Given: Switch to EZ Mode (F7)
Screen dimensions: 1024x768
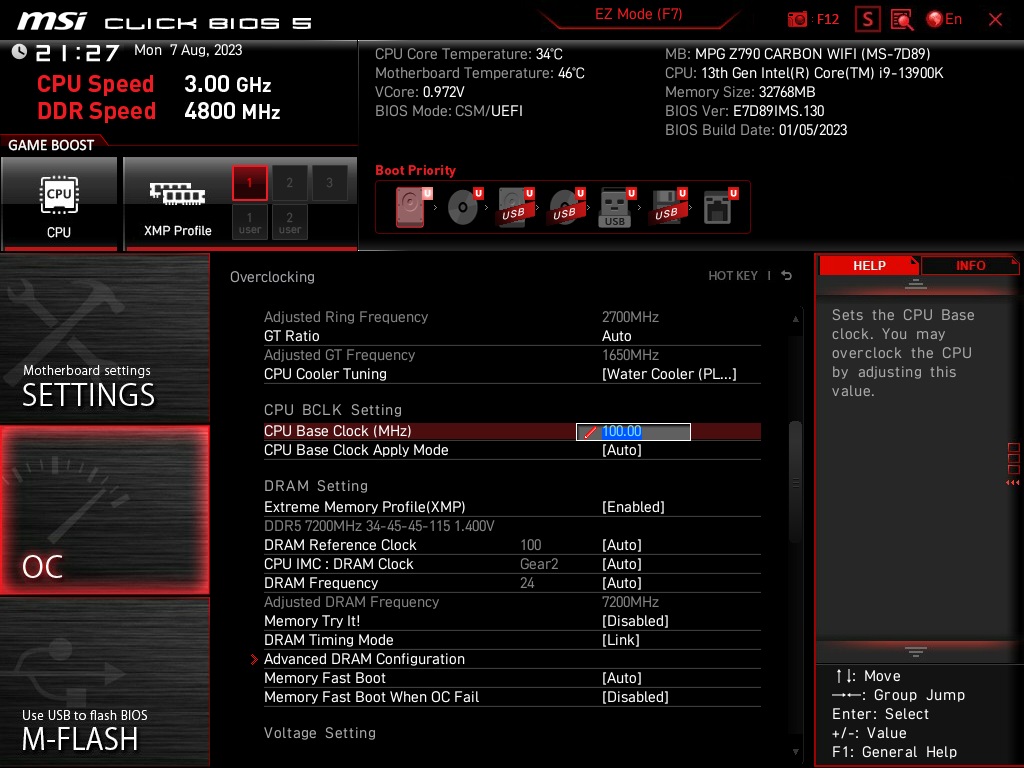Looking at the screenshot, I should [638, 14].
